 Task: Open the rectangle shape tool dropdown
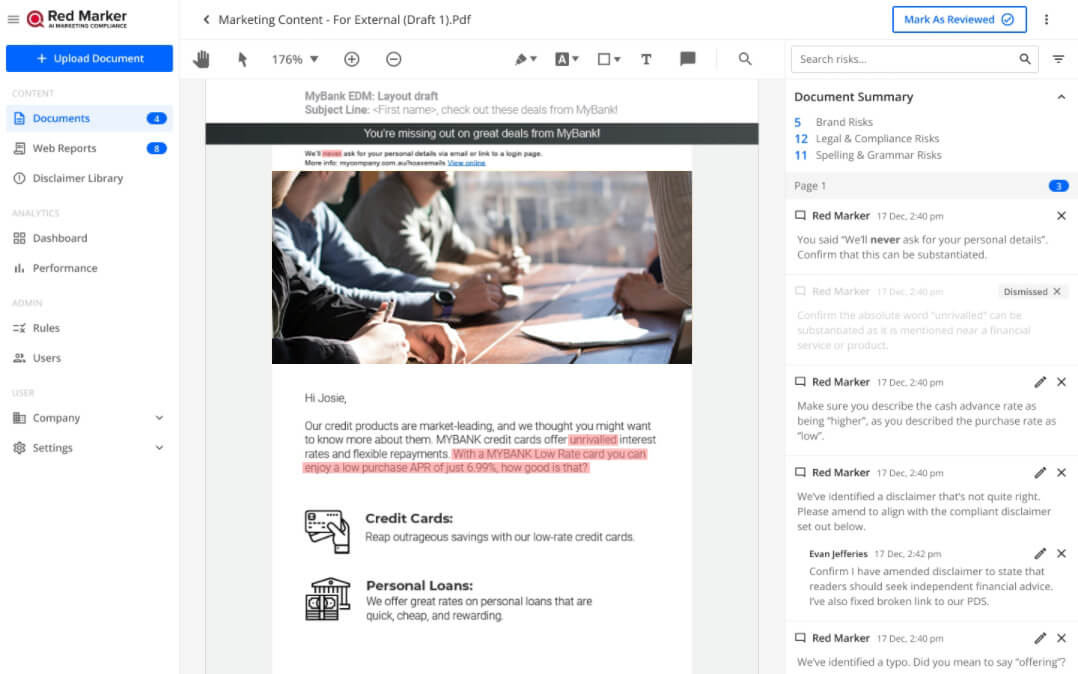(608, 59)
